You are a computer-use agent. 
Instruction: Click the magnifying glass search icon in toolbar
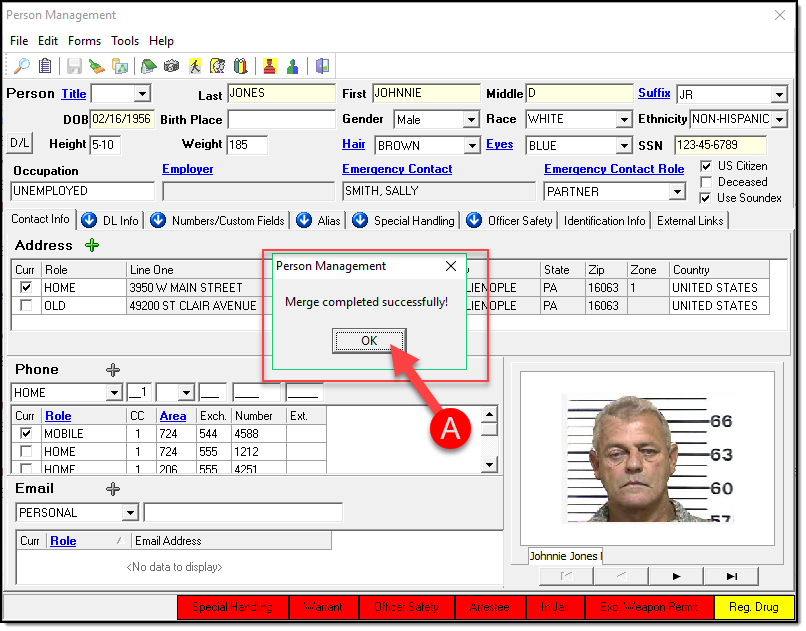22,66
